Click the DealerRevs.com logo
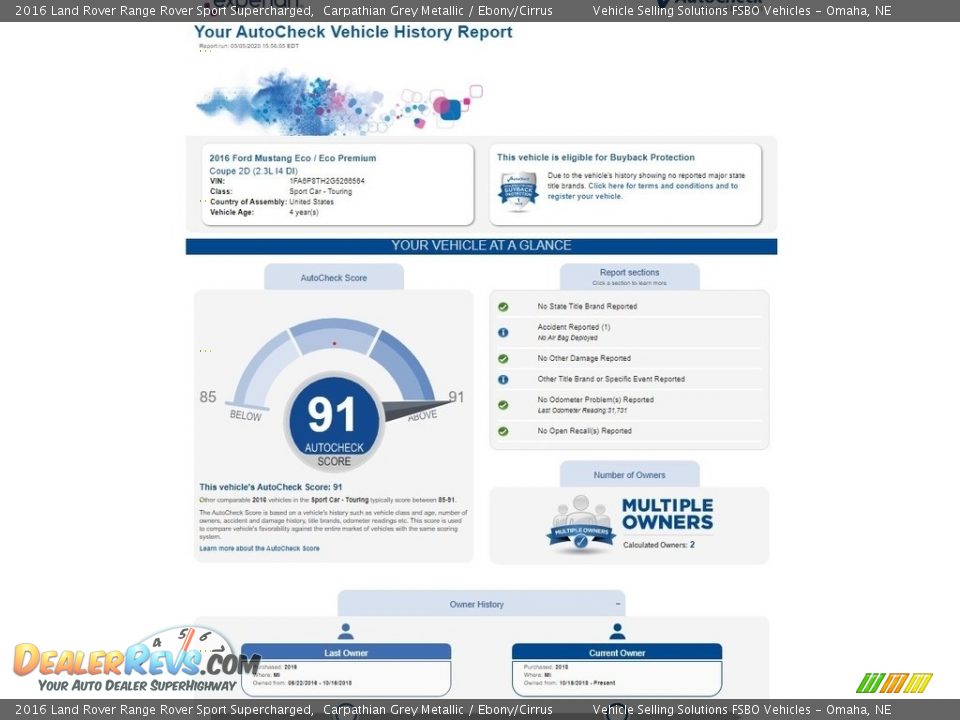 click(x=136, y=660)
